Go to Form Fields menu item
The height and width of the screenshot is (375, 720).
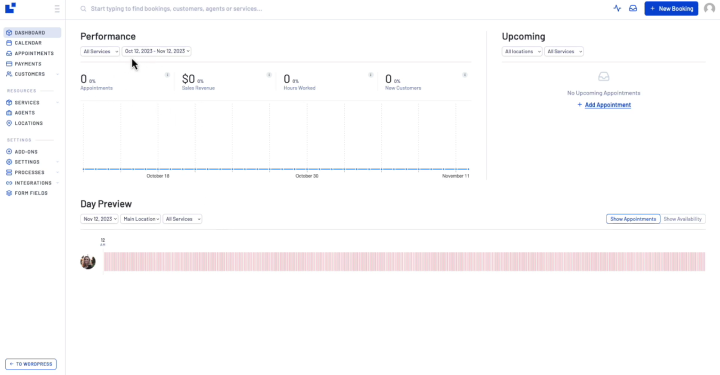point(32,193)
